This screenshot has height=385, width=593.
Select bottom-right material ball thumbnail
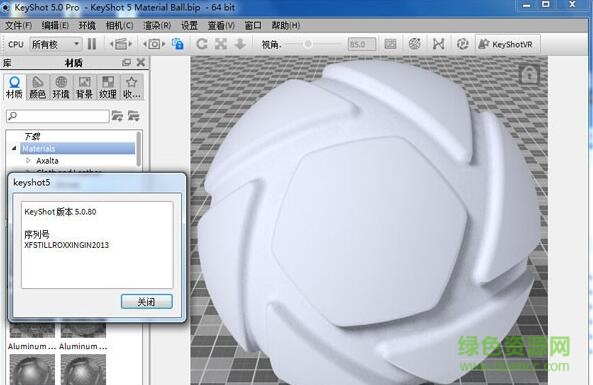point(83,369)
